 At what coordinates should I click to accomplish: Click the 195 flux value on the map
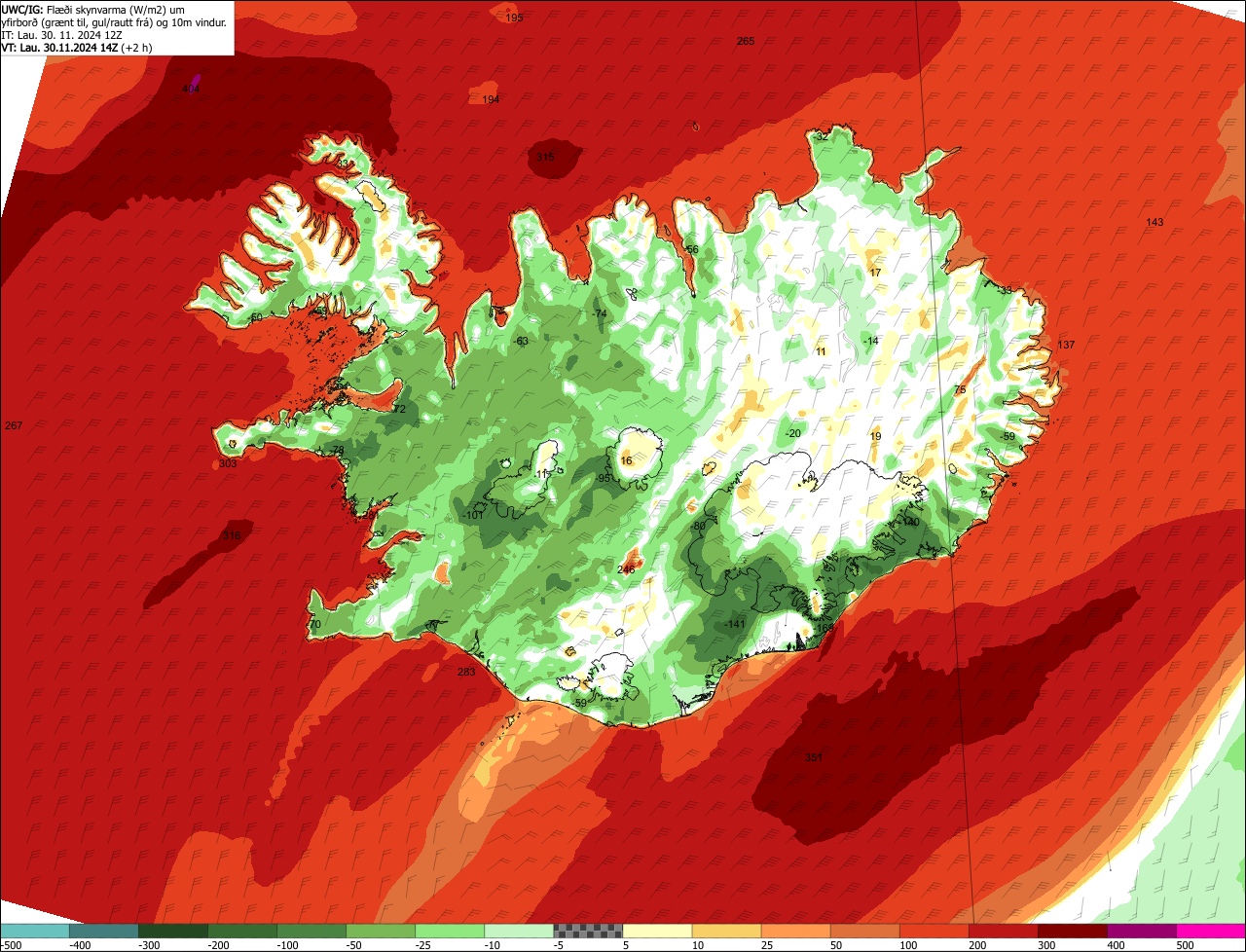click(515, 18)
